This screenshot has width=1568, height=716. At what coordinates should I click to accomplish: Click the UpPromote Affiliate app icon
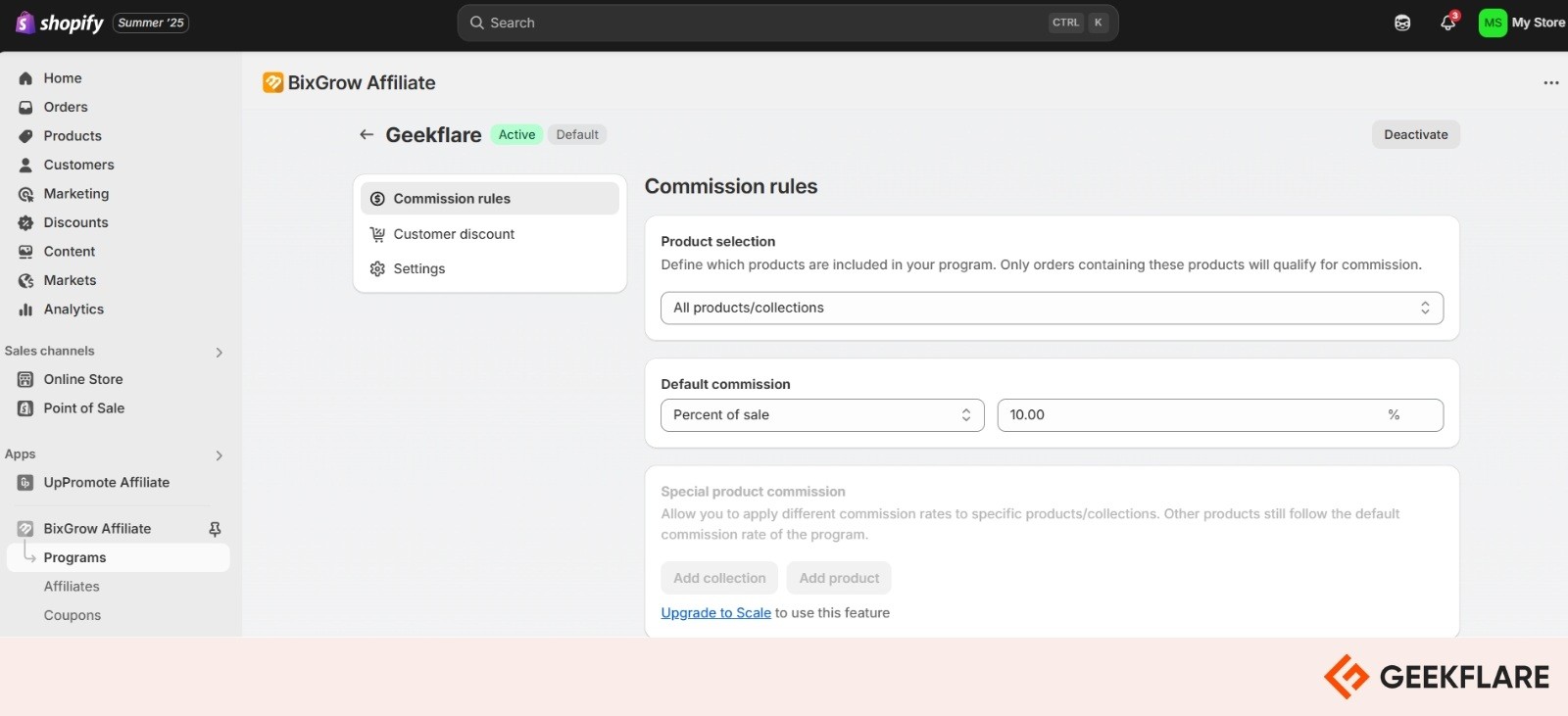[25, 483]
